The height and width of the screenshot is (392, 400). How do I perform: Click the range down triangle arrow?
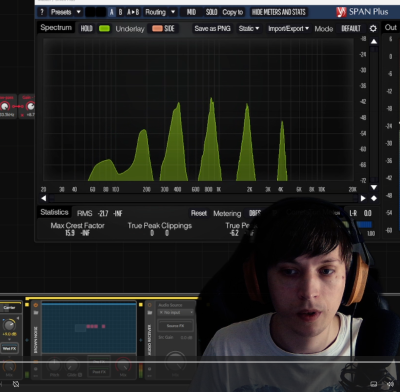pos(374,188)
